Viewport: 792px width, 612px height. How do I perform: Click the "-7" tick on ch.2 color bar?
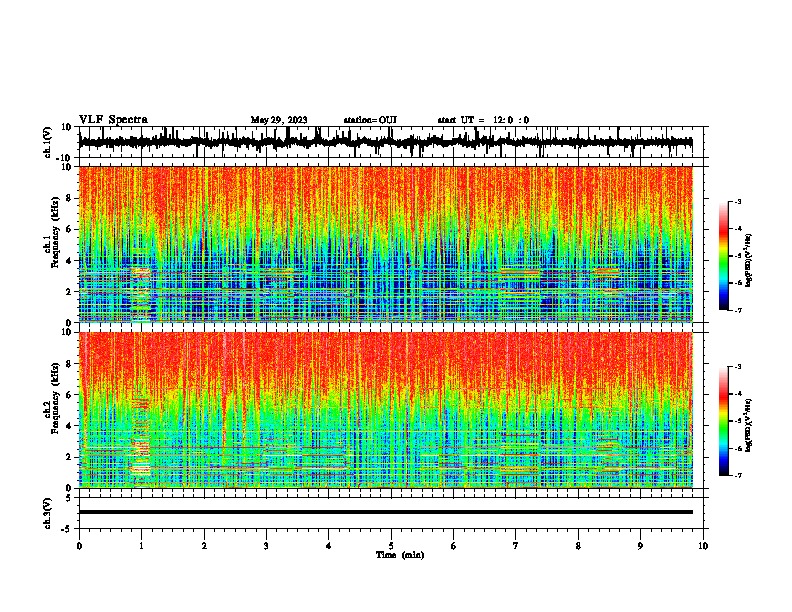738,475
